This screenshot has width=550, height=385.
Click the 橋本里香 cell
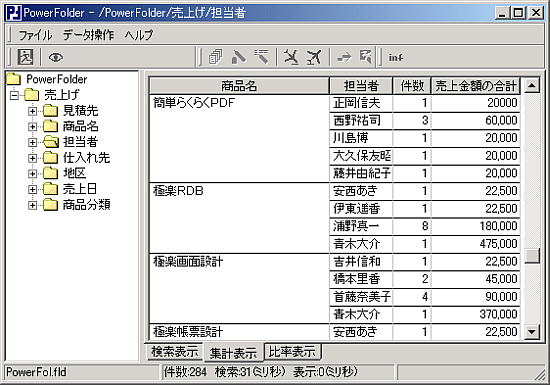click(x=361, y=279)
